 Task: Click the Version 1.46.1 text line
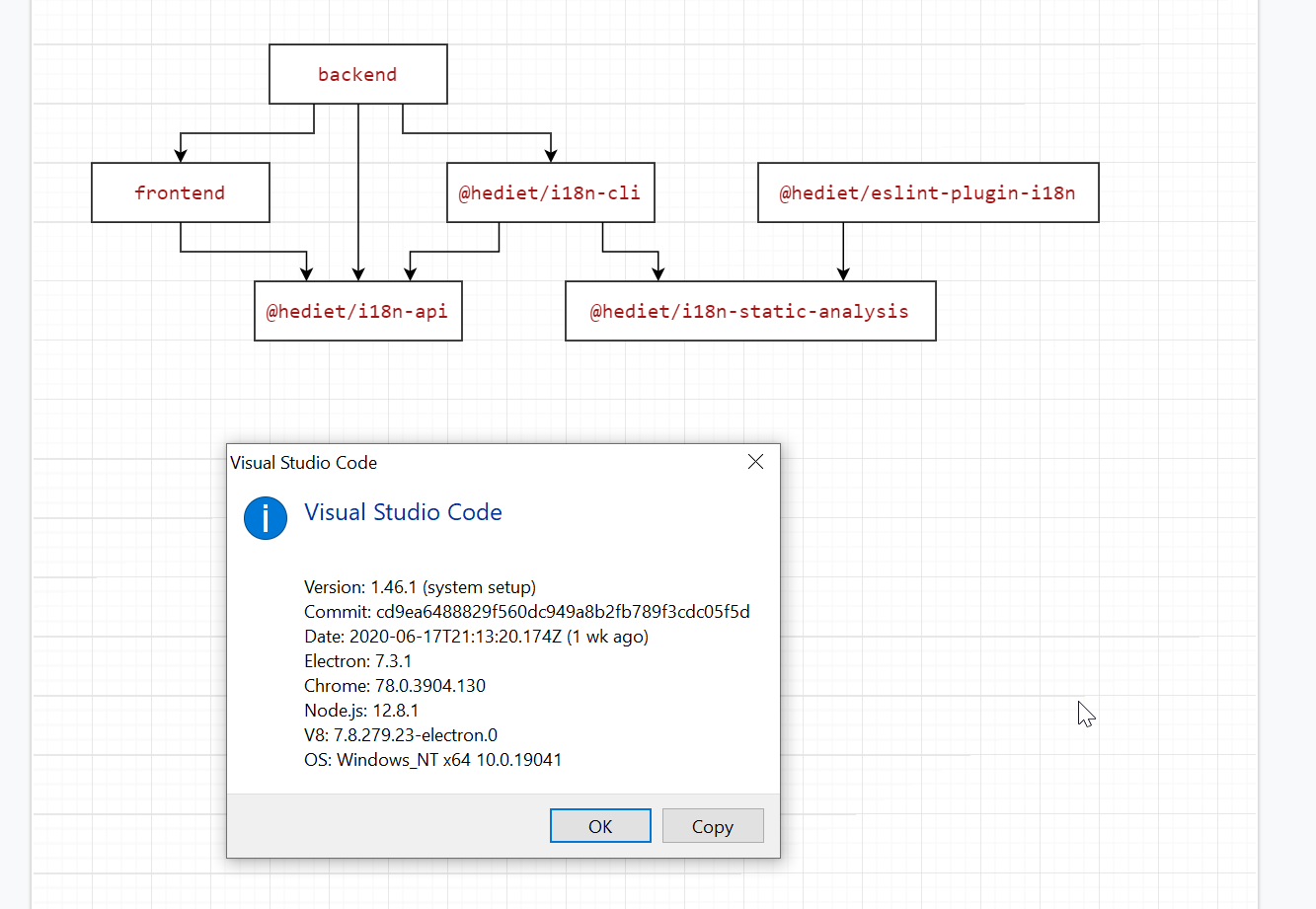pyautogui.click(x=420, y=586)
